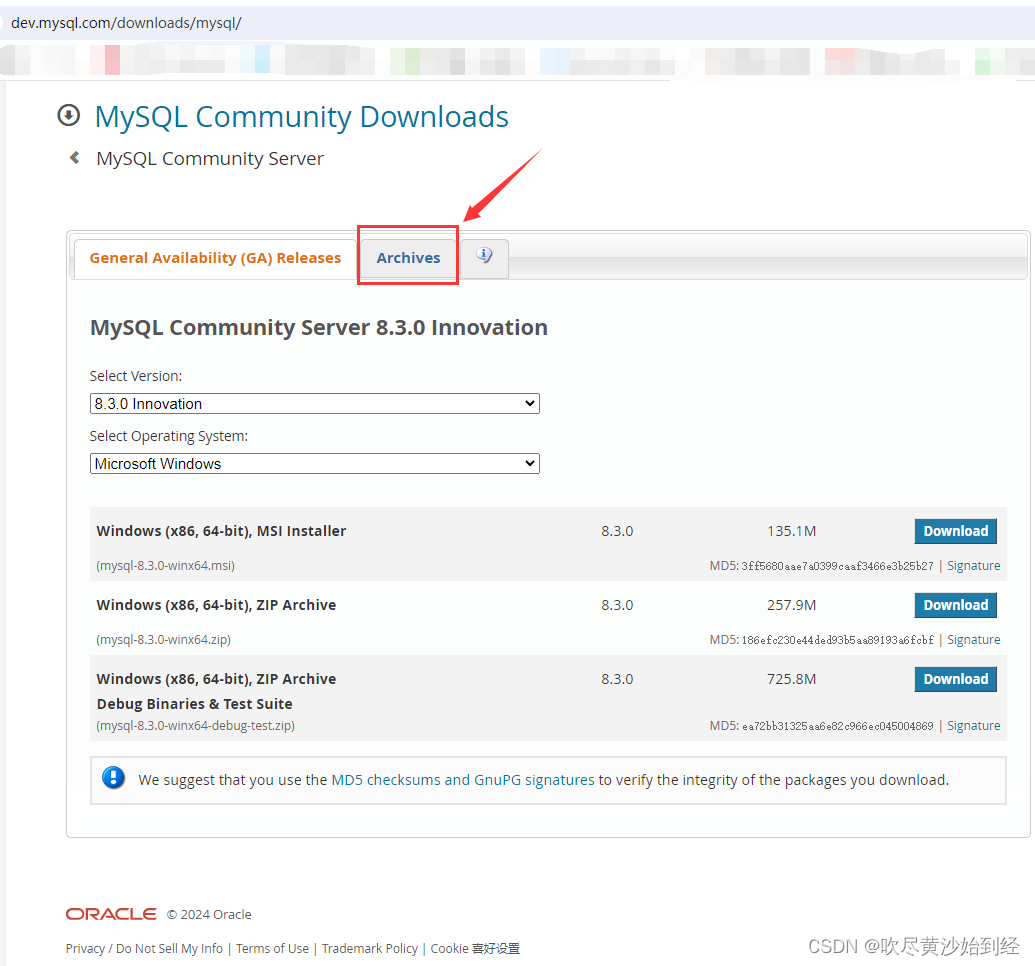
Task: Open Signature link for mysql-8.3.0-winx64.msi
Action: 974,566
